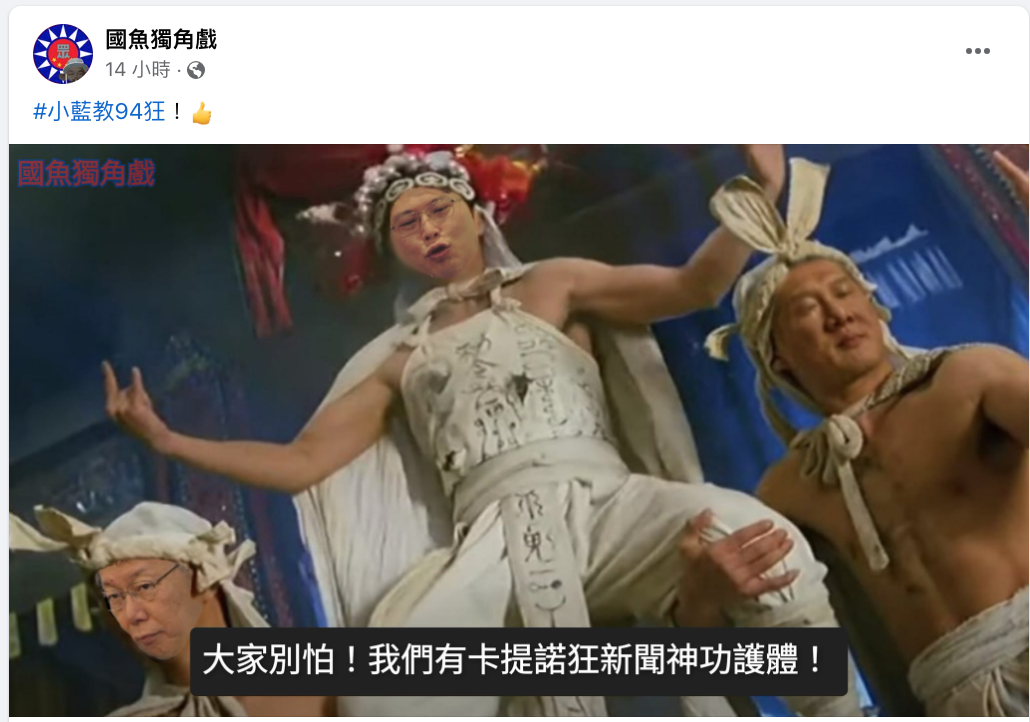
Task: Follow the #小藍教94狂 hashtag
Action: [x=99, y=112]
